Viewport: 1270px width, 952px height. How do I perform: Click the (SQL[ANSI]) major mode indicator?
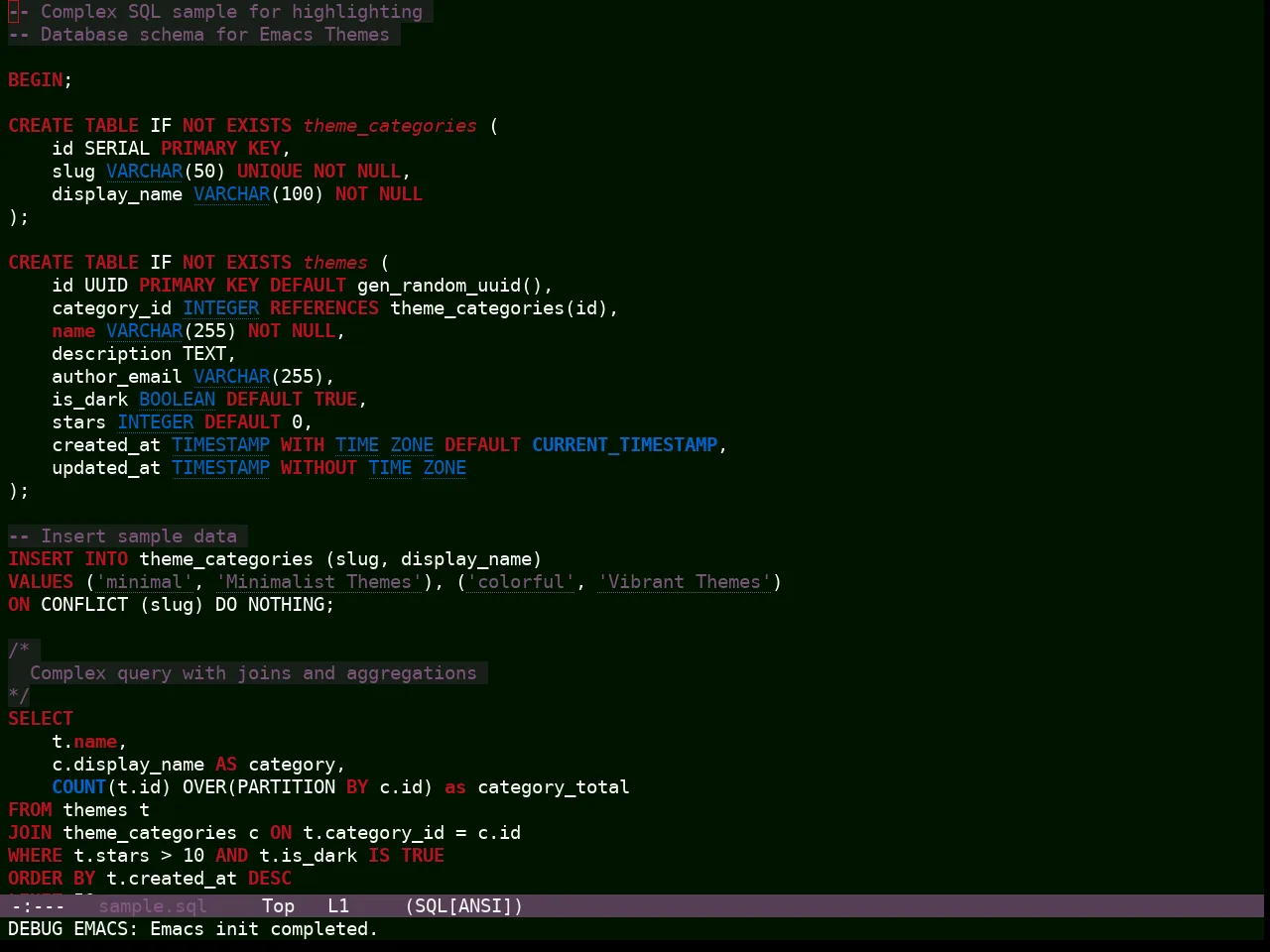click(x=463, y=905)
